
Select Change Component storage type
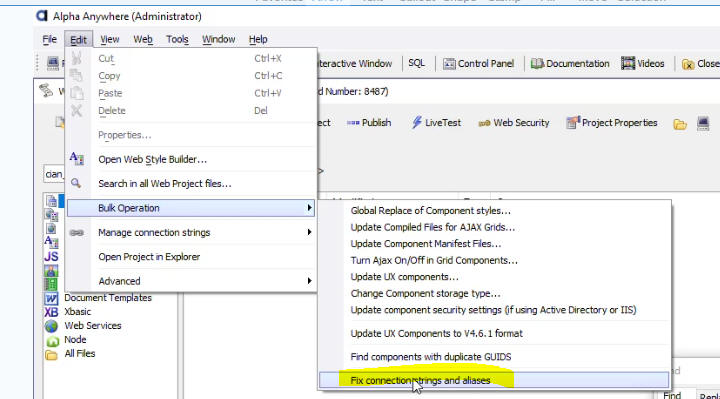[x=425, y=293]
